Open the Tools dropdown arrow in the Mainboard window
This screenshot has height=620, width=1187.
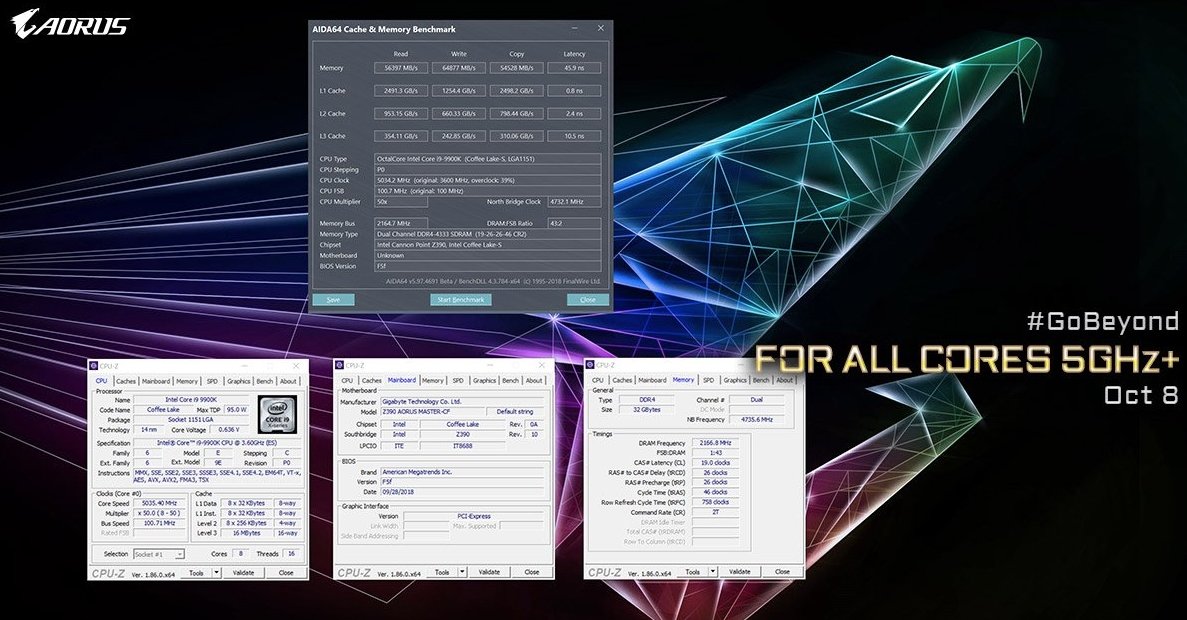[463, 572]
